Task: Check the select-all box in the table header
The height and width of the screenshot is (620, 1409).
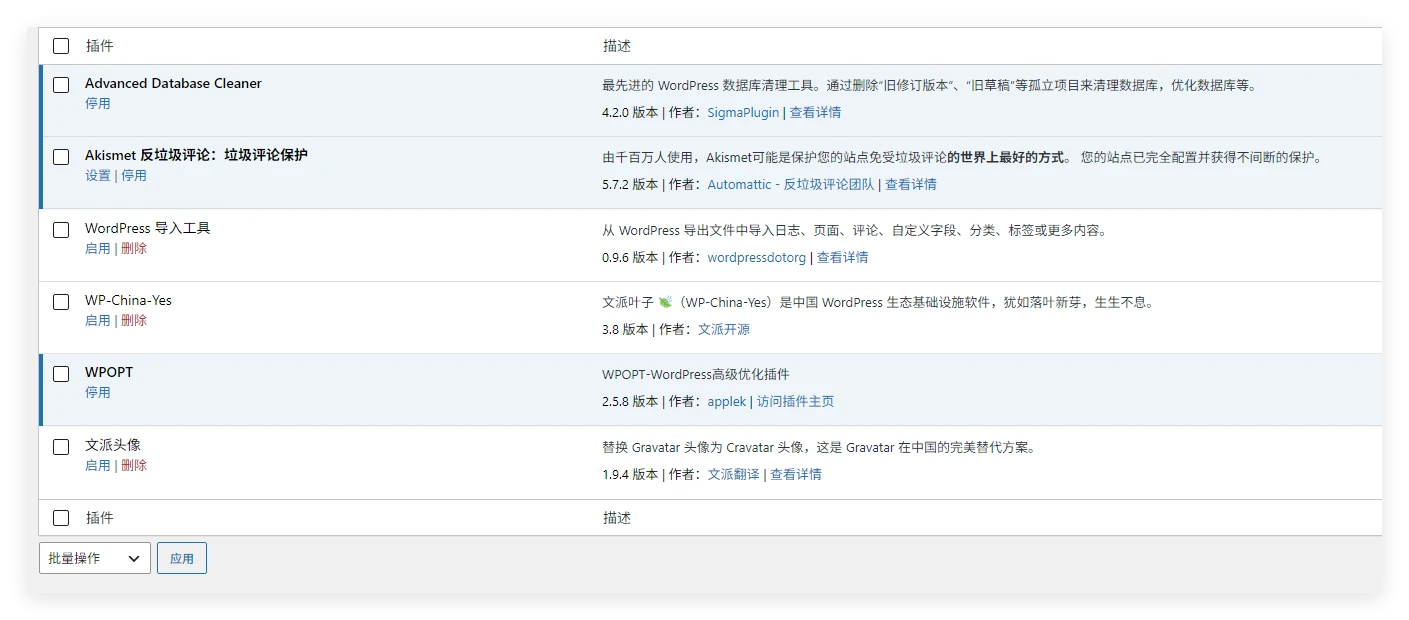Action: (x=61, y=46)
